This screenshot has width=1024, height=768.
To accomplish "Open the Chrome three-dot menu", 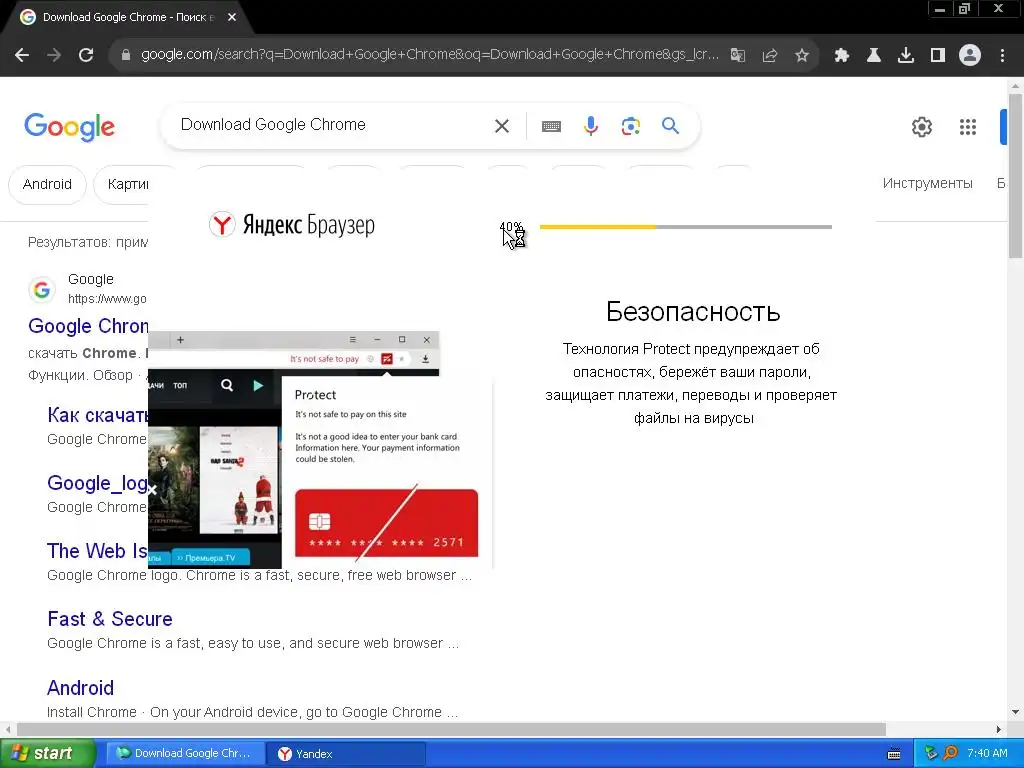I will point(1002,55).
